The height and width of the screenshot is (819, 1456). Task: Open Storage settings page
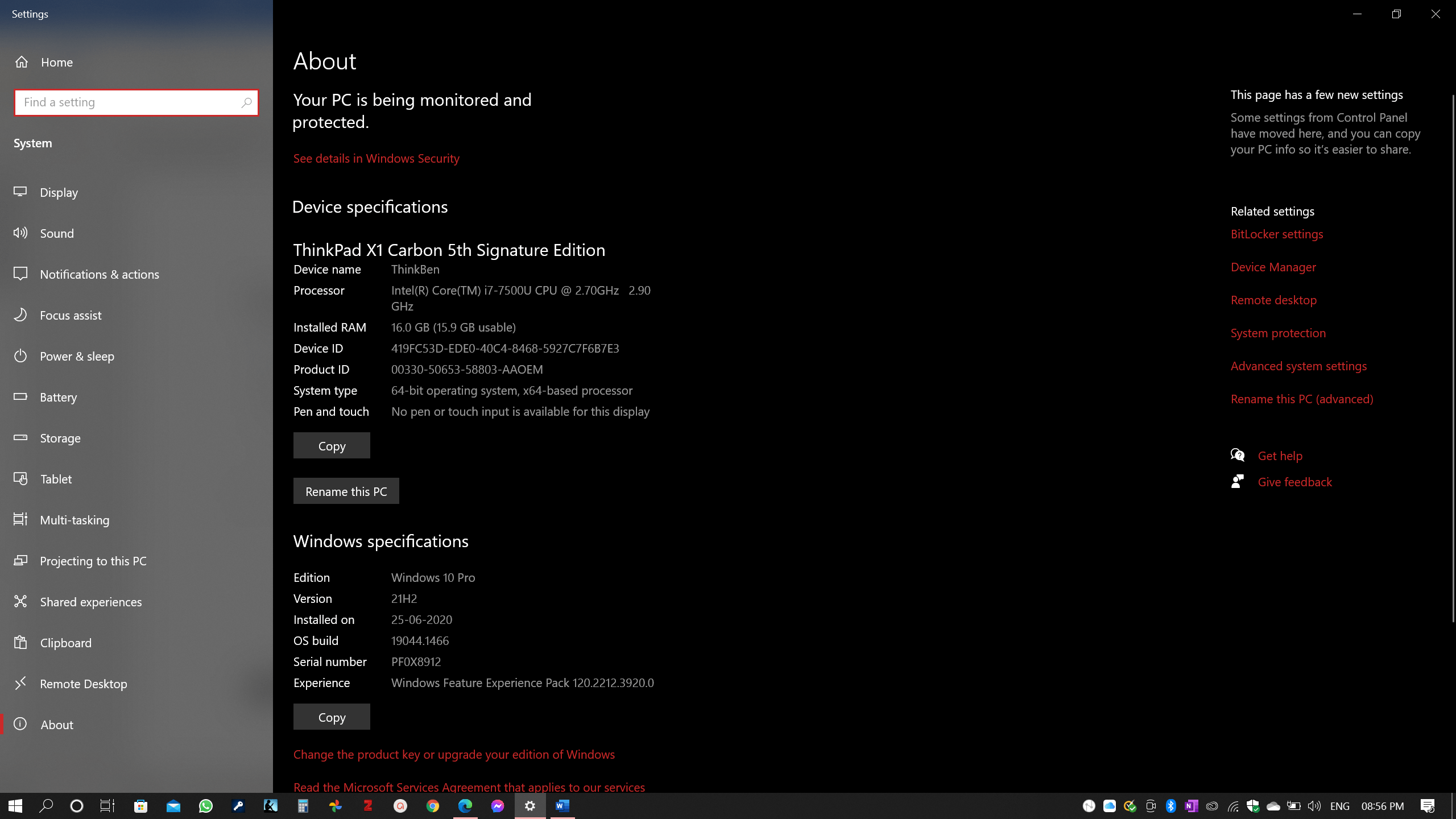pos(60,438)
